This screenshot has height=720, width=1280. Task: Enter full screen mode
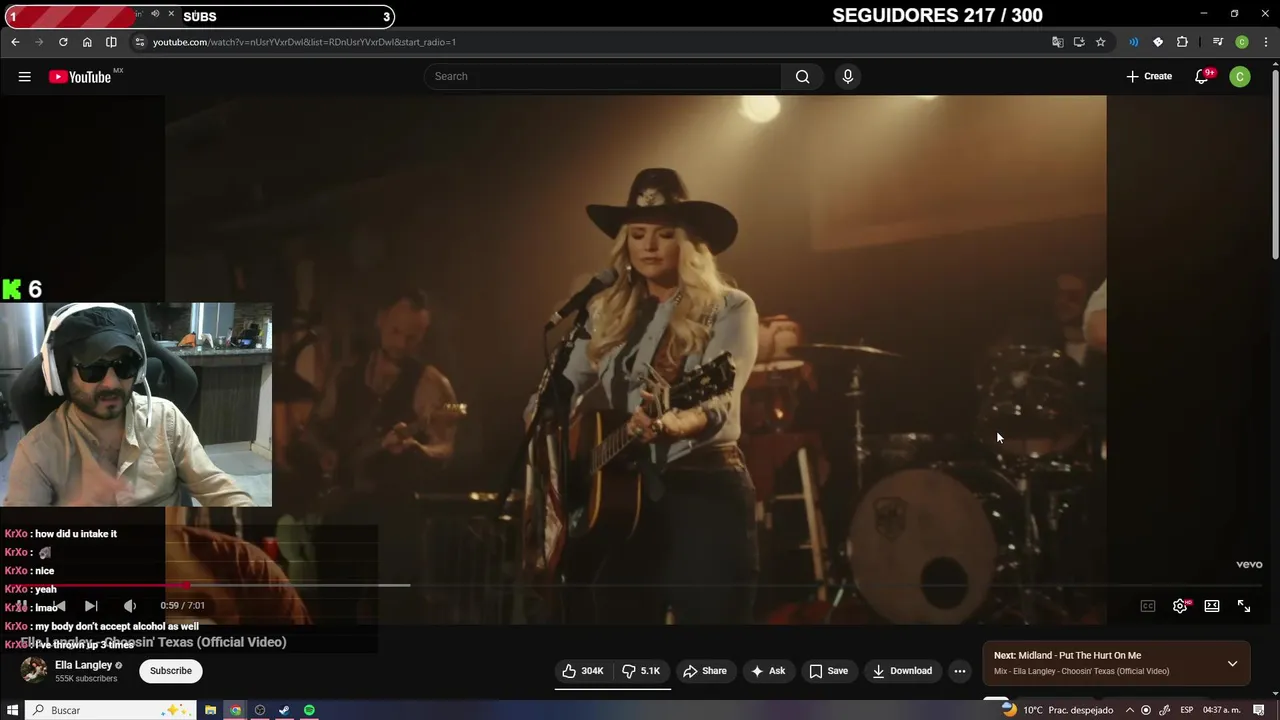tap(1244, 606)
